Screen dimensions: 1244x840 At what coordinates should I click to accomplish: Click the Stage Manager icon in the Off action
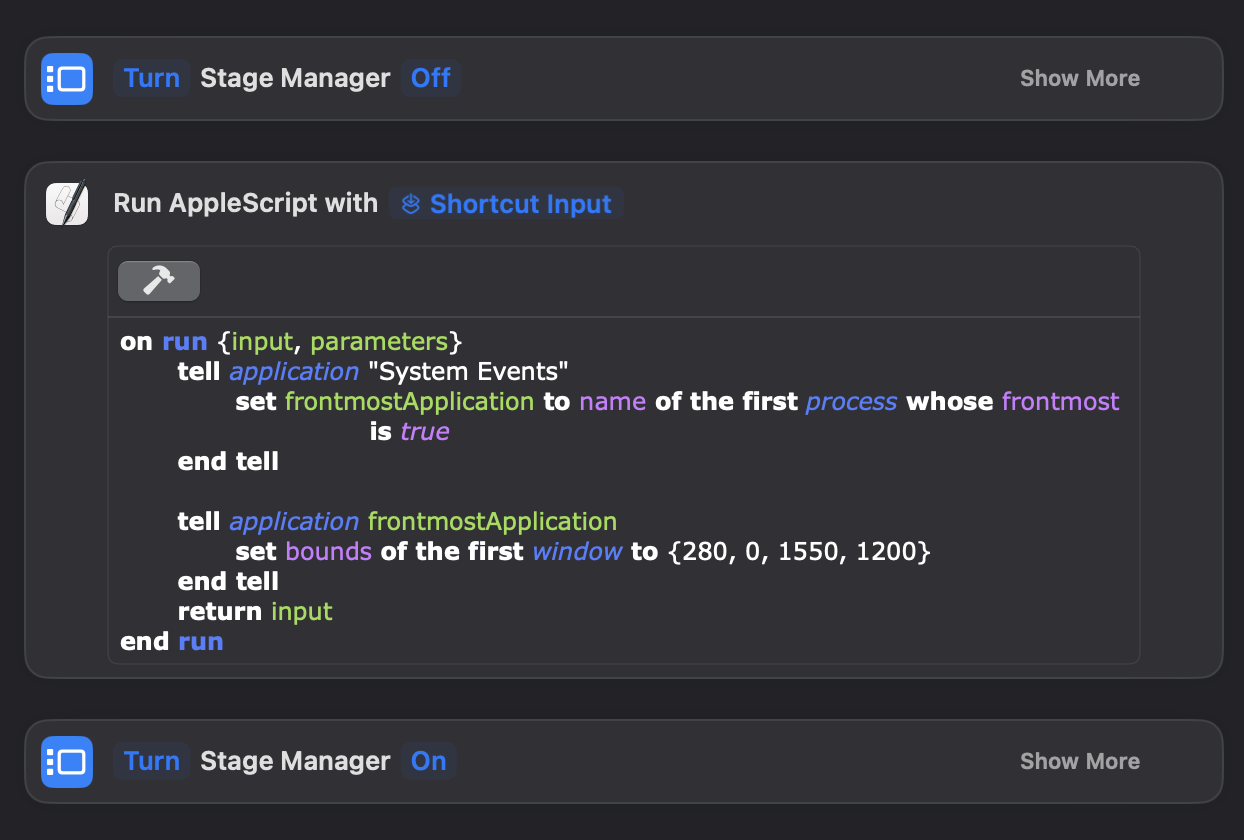click(x=67, y=78)
